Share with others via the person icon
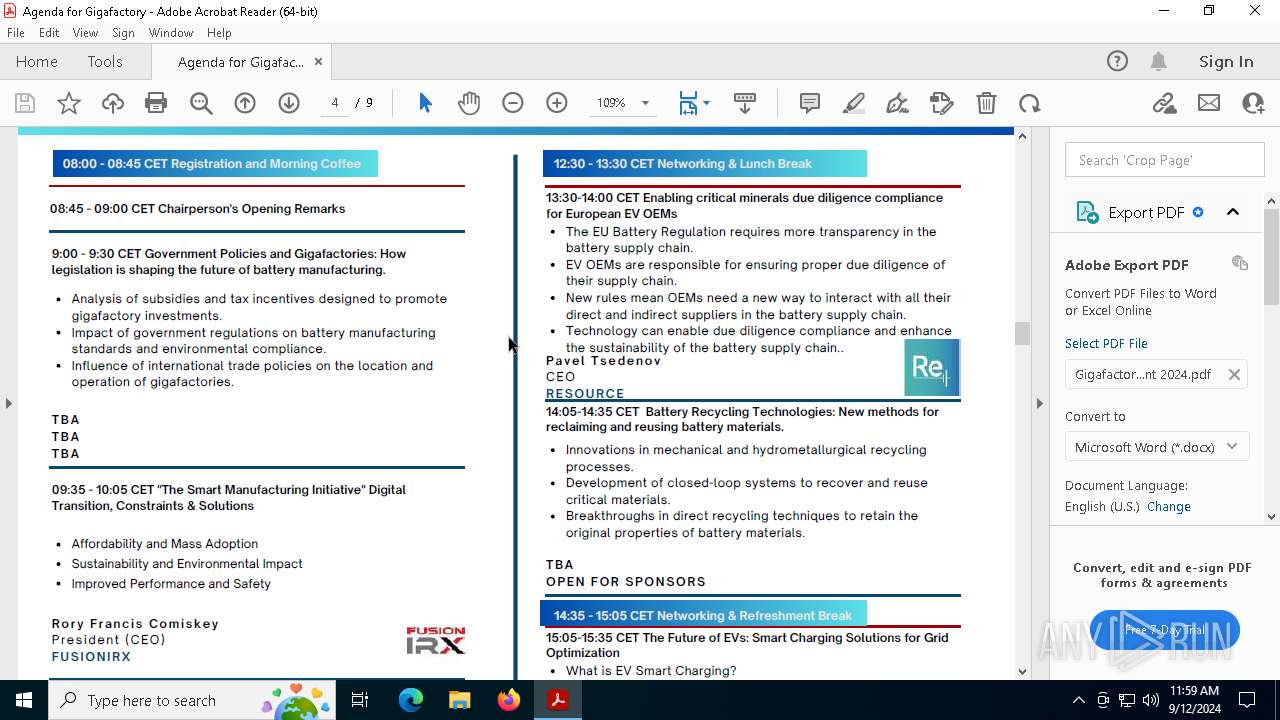Image resolution: width=1280 pixels, height=720 pixels. coord(1253,103)
